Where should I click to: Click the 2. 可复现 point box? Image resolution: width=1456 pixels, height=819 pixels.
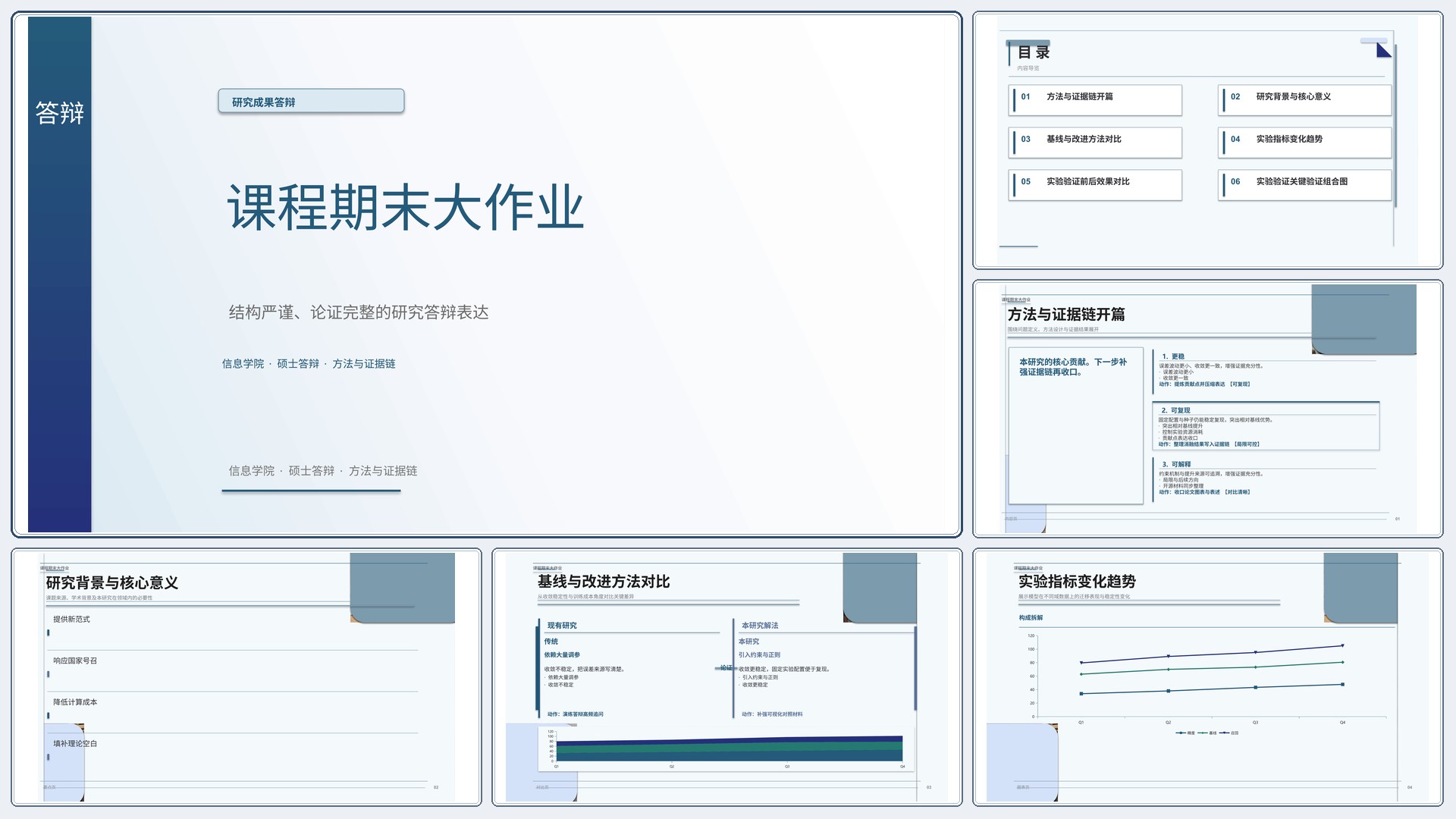[1265, 426]
